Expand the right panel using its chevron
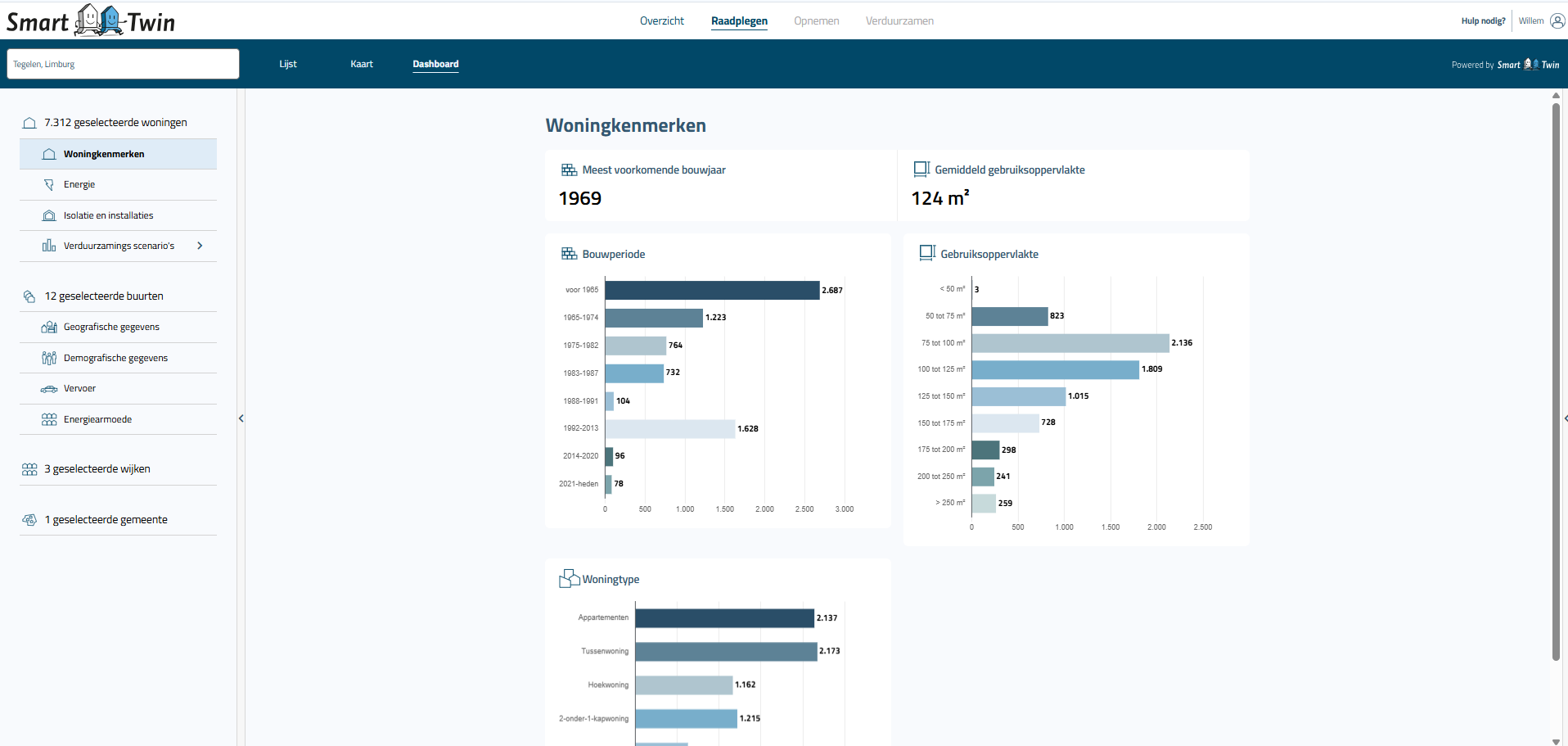This screenshot has width=1568, height=746. point(1564,418)
